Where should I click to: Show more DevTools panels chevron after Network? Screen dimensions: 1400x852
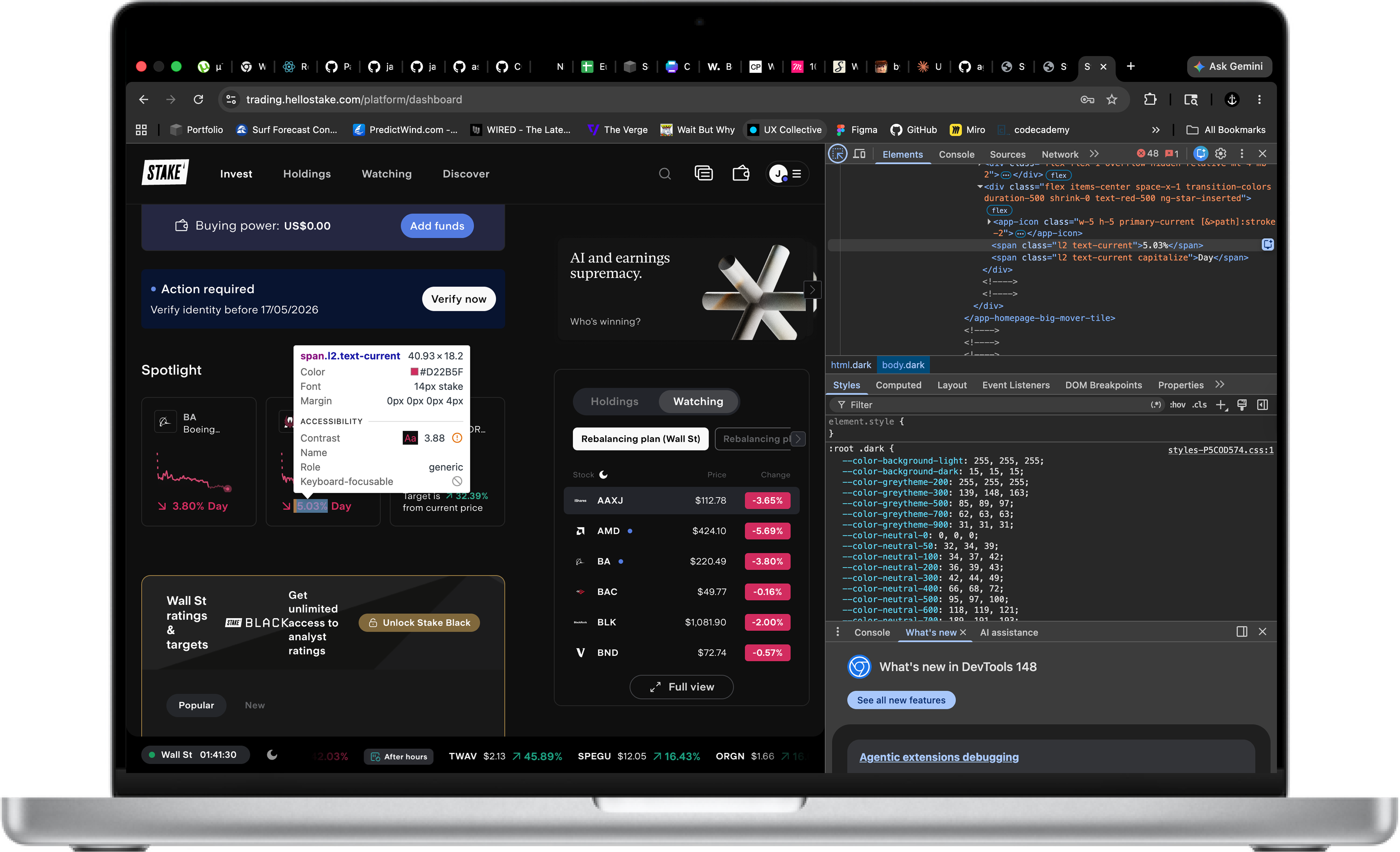[x=1094, y=153]
